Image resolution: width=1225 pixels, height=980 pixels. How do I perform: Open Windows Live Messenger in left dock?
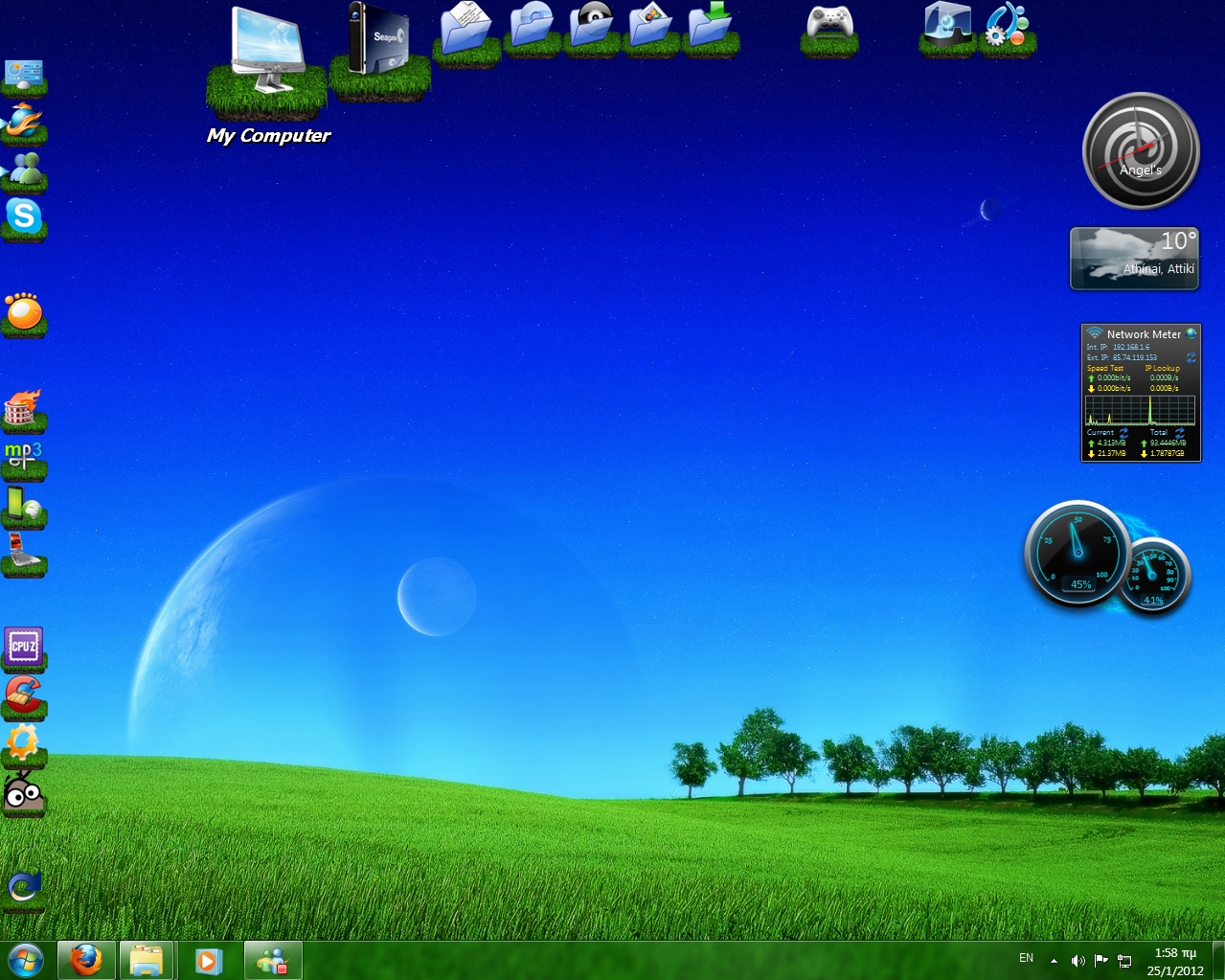click(24, 171)
